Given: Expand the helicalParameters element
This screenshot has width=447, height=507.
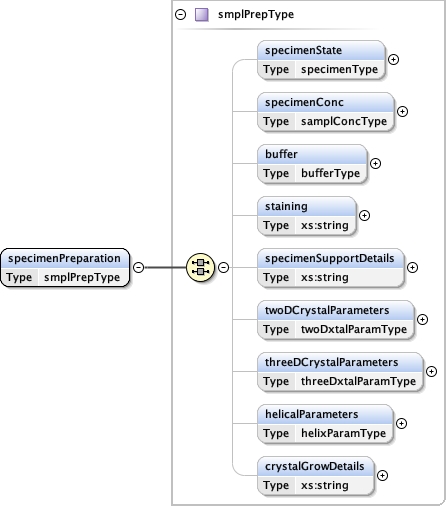Looking at the screenshot, I should (x=401, y=423).
